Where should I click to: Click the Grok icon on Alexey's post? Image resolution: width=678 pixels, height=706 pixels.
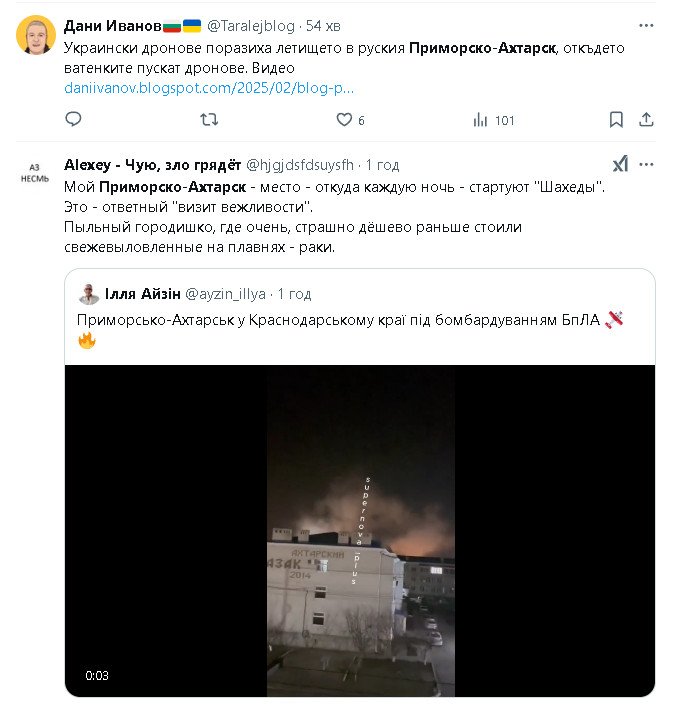[x=620, y=165]
